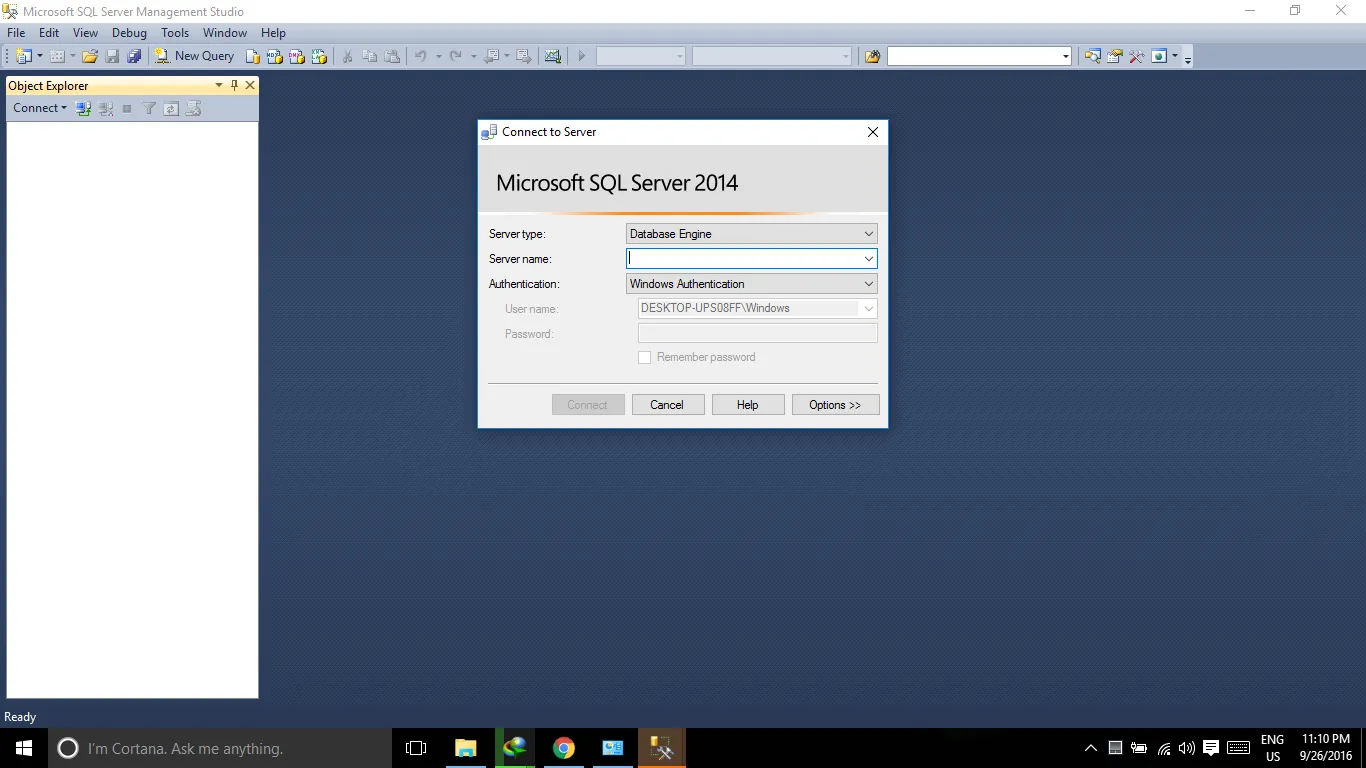Click the Options >> button
The height and width of the screenshot is (768, 1366).
click(835, 405)
